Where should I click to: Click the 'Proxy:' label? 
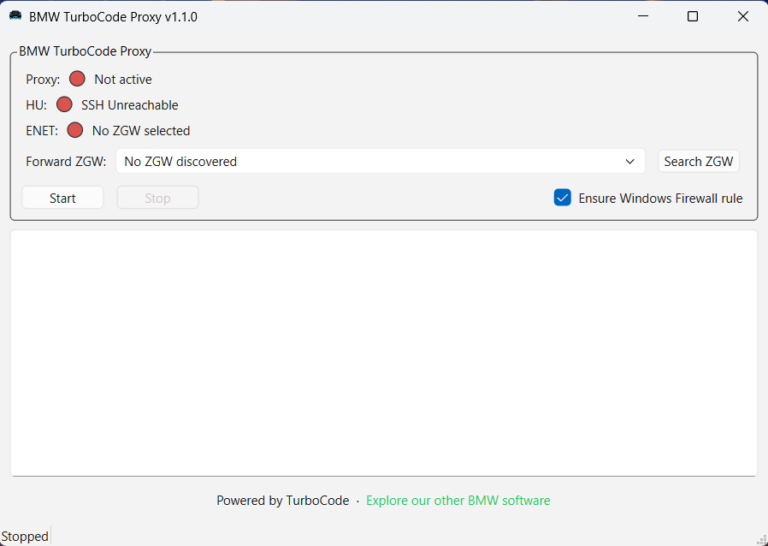click(43, 79)
